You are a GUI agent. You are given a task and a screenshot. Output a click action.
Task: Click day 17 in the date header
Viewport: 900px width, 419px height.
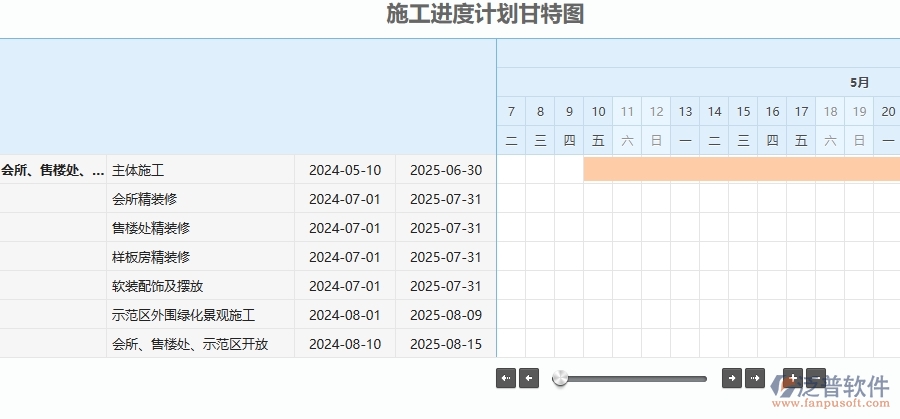coord(801,111)
